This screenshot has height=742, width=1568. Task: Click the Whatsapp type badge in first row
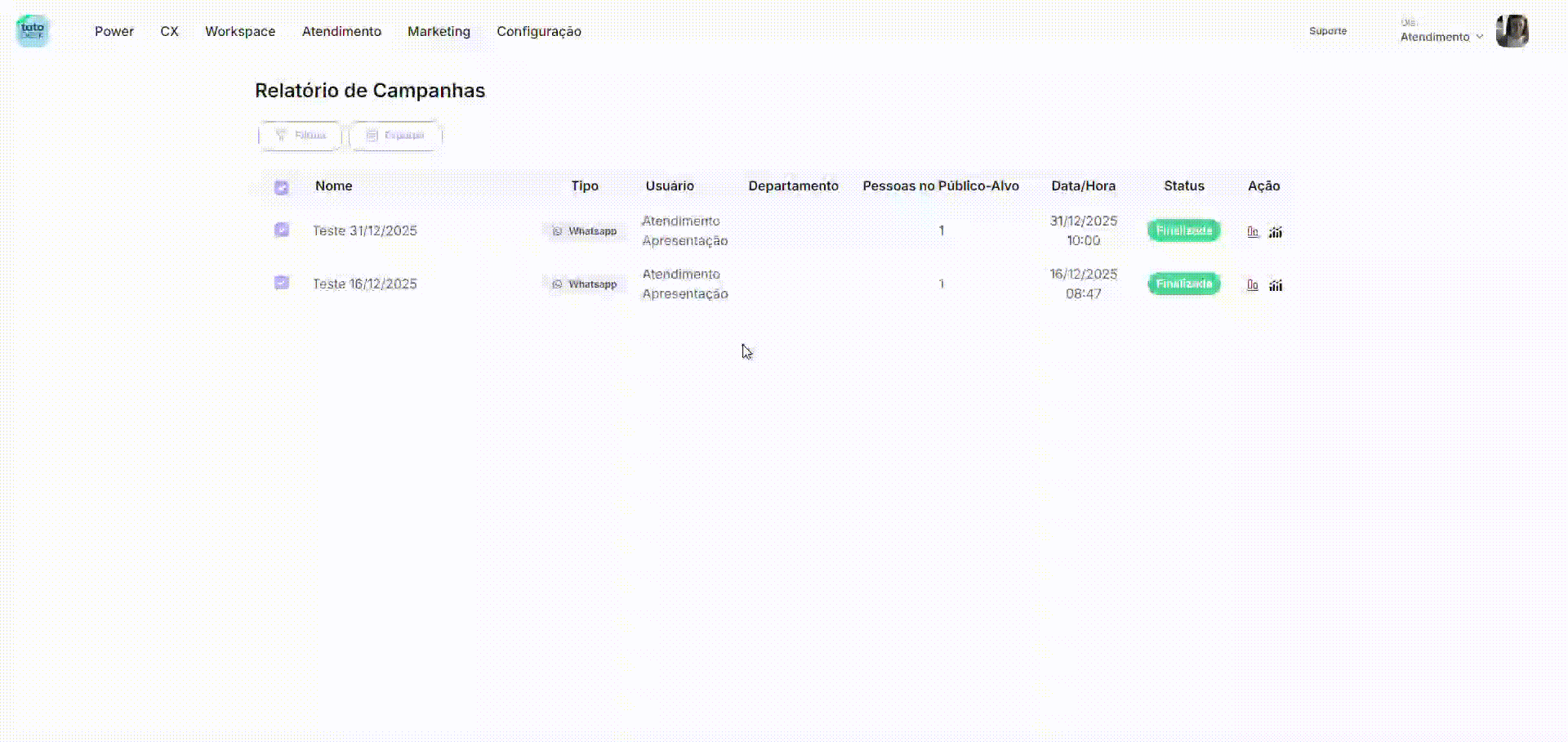point(585,231)
